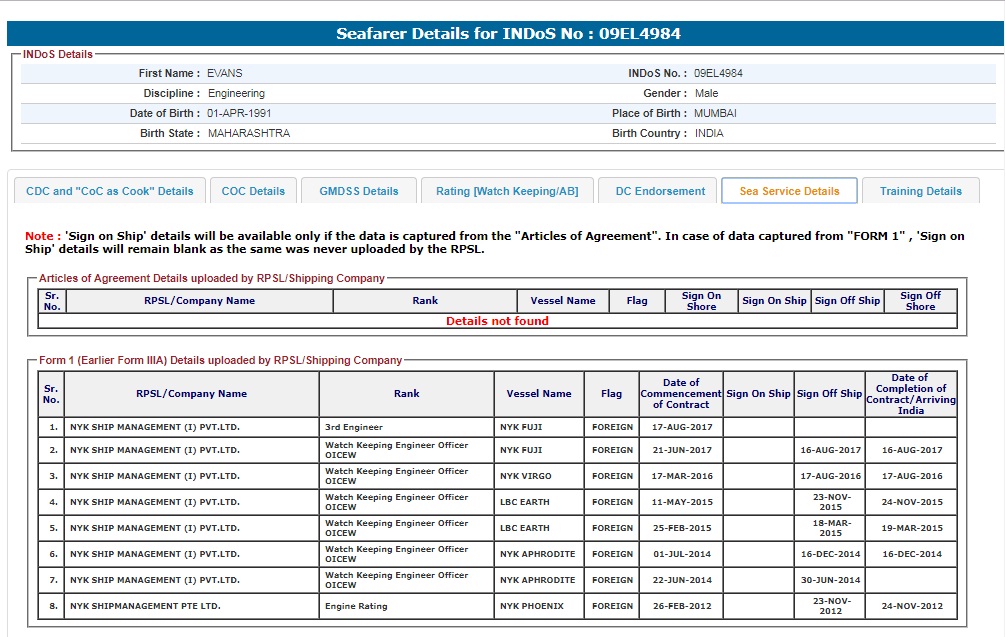Click the "Details not found" message row
1005x637 pixels.
(x=497, y=321)
